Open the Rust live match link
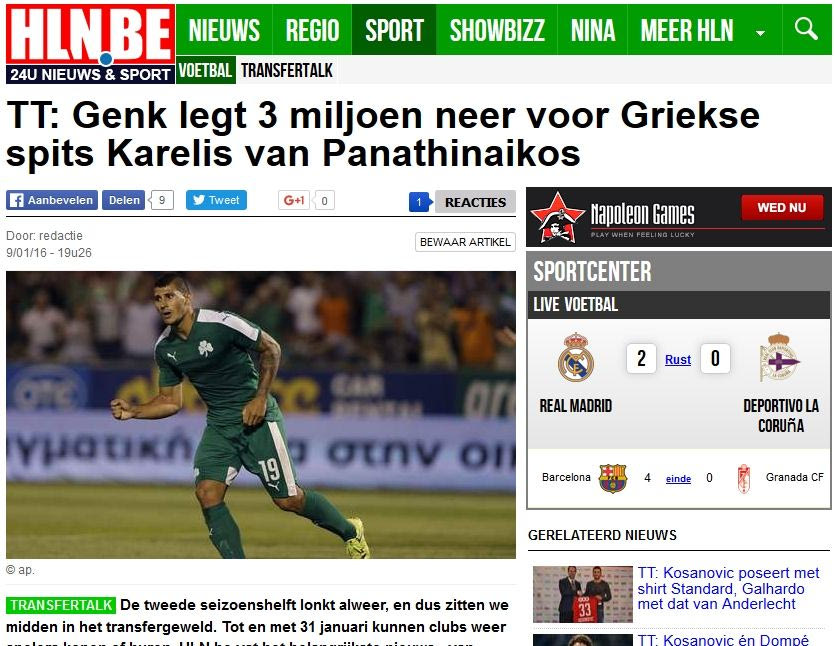This screenshot has height=646, width=835. coord(678,360)
